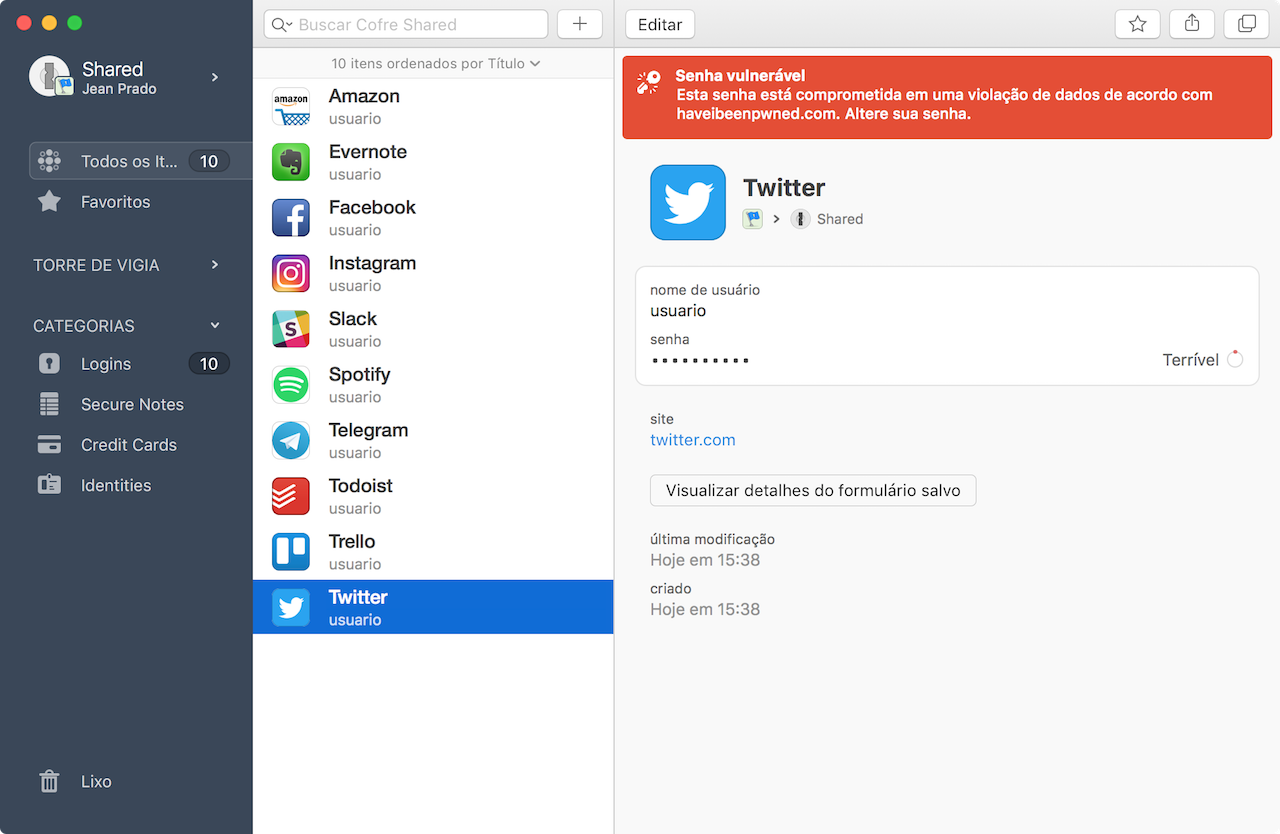
Task: Select the Trello entry title
Action: tap(352, 541)
